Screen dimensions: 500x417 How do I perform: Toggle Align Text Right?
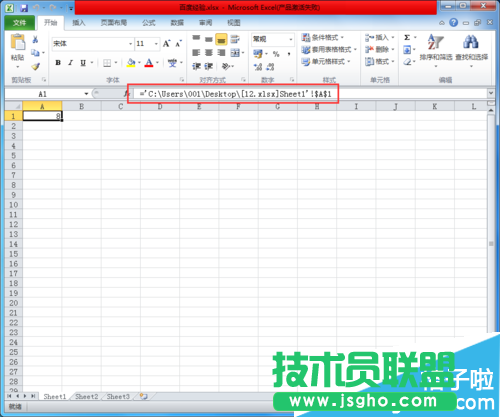pyautogui.click(x=221, y=53)
